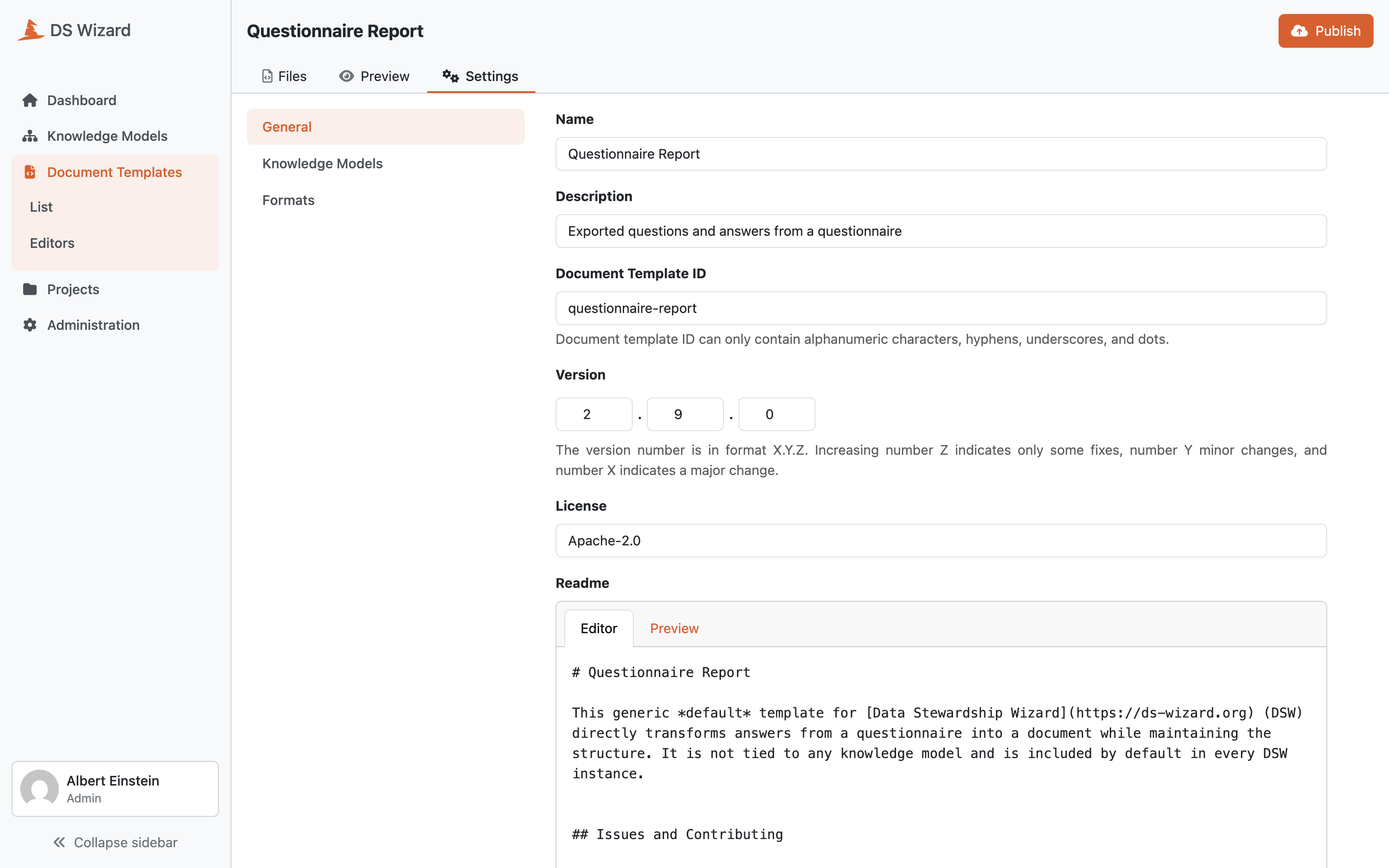Click the Projects folder icon

click(30, 289)
